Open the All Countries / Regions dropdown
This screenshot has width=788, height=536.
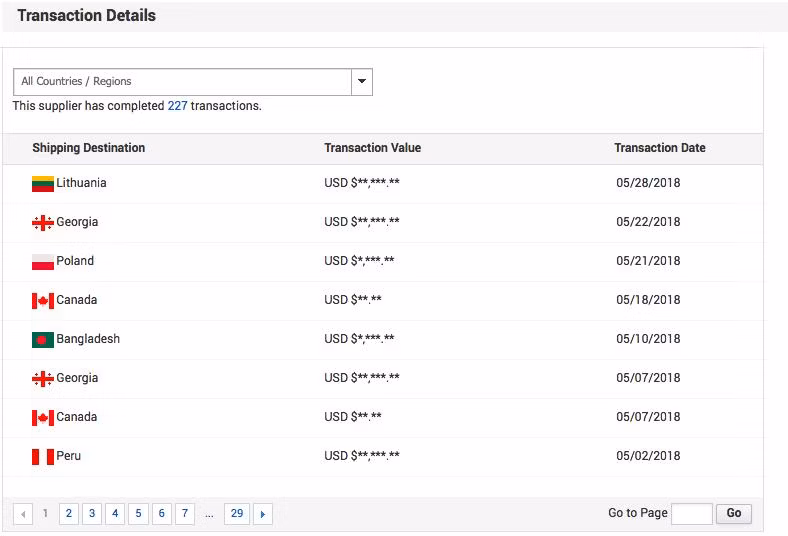(x=183, y=82)
